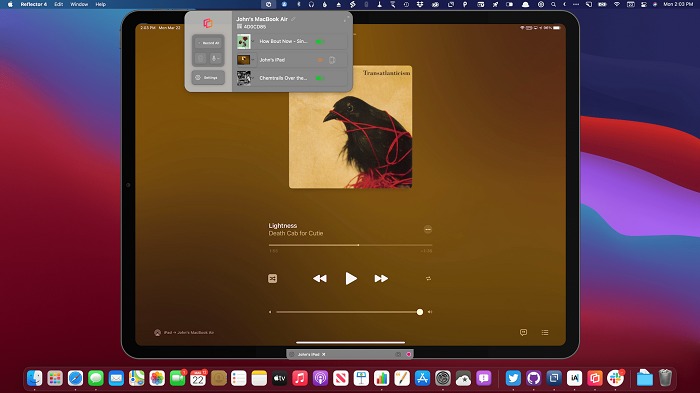Open Music app from the Dock

(x=300, y=378)
